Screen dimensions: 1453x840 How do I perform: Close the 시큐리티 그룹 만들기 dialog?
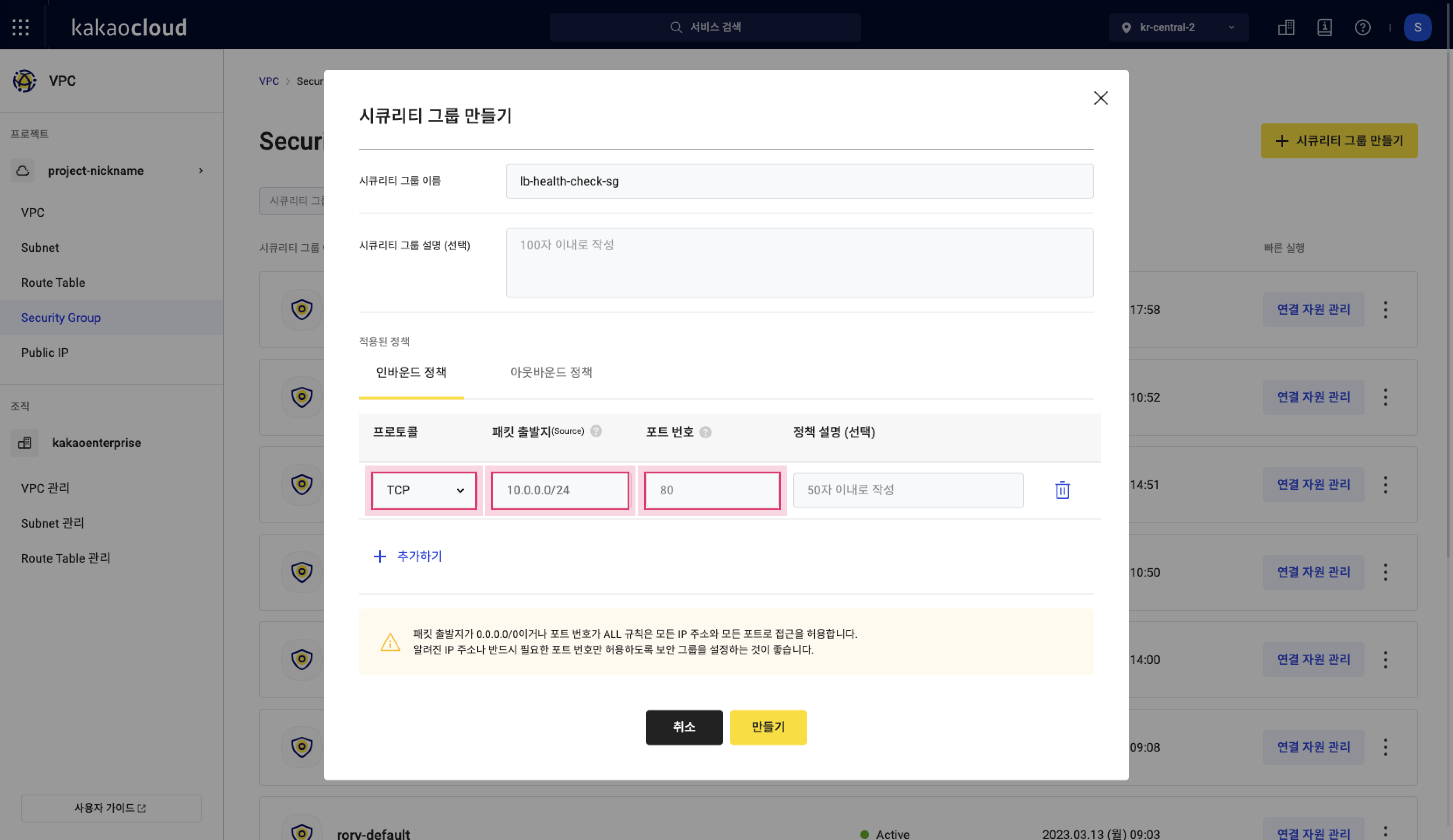click(1101, 98)
